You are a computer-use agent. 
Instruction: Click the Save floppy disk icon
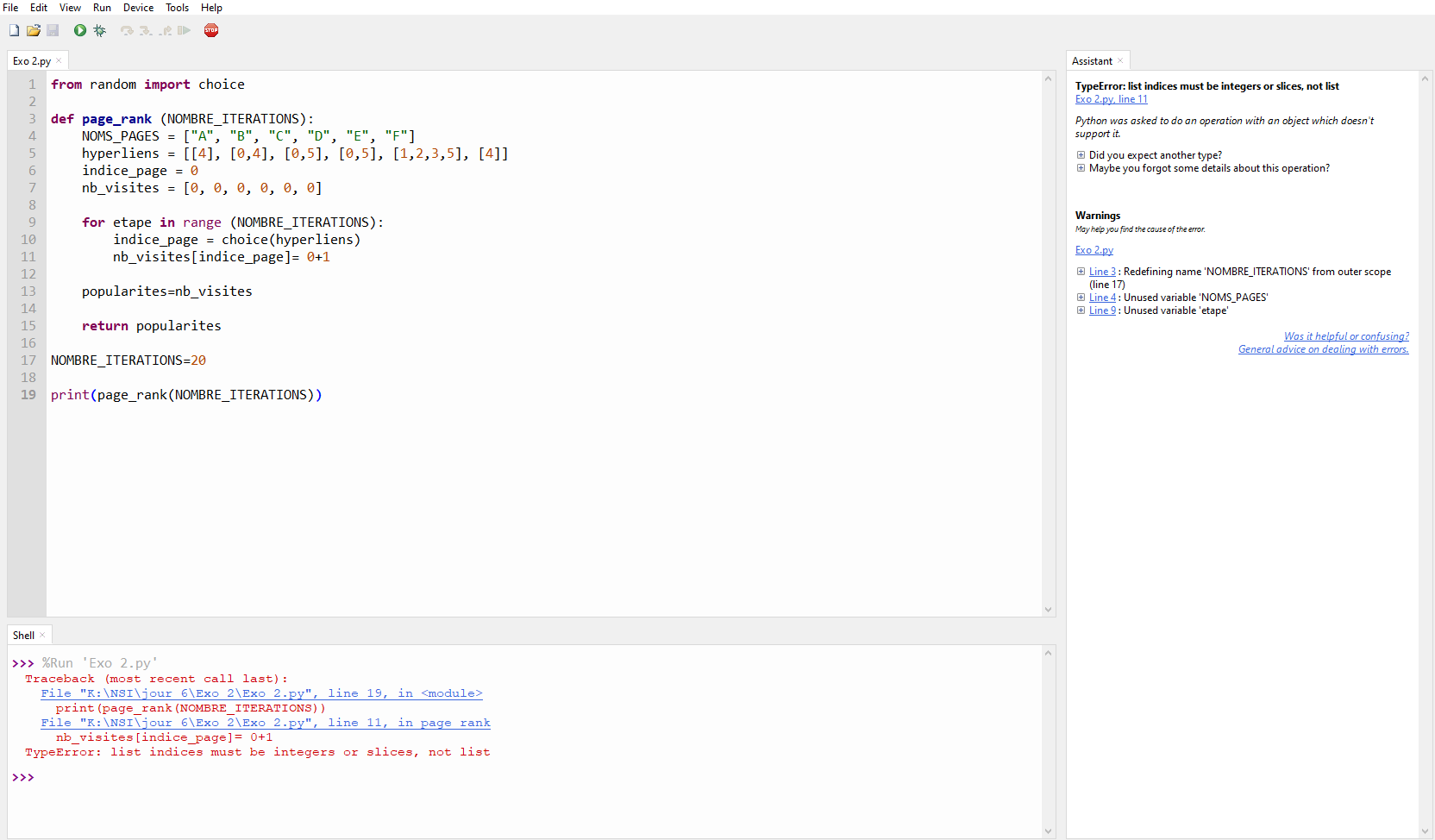click(53, 30)
